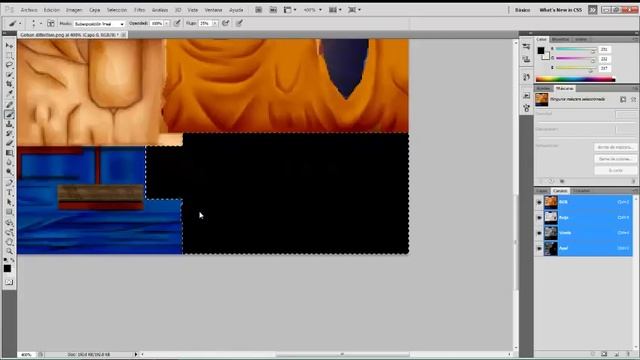Open the Edición menu
Viewport: 640px width, 360px height.
coord(52,10)
